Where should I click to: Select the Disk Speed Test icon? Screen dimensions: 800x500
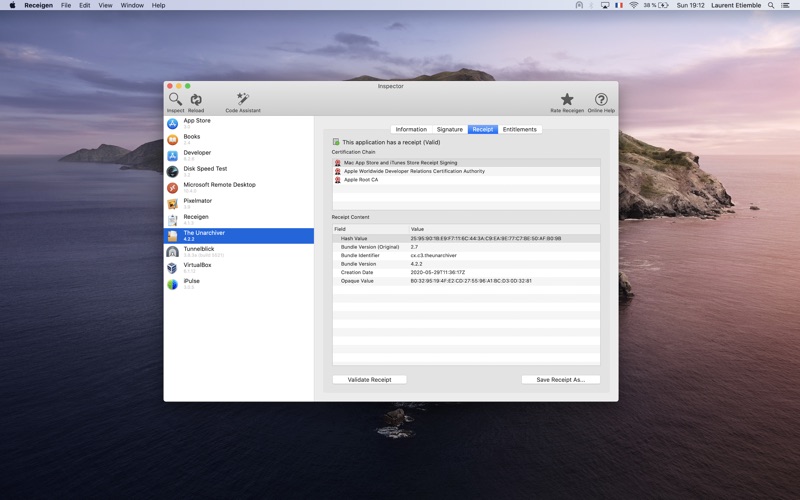172,171
